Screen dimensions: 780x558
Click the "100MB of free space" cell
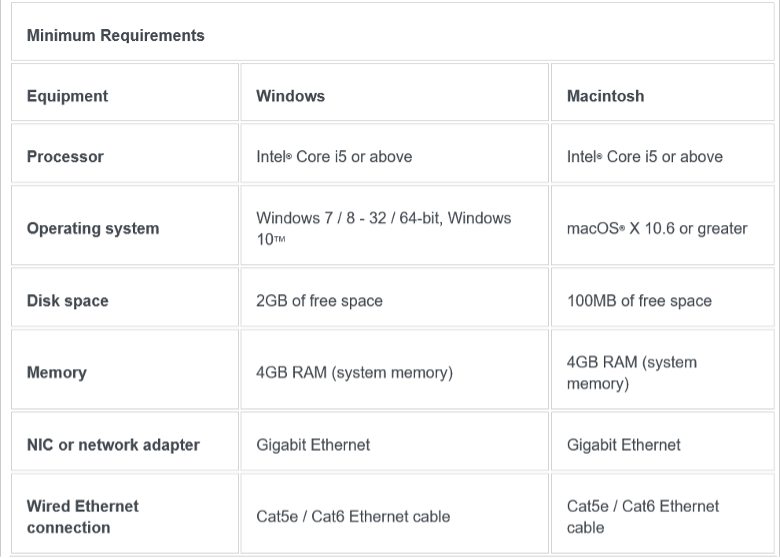pyautogui.click(x=639, y=300)
